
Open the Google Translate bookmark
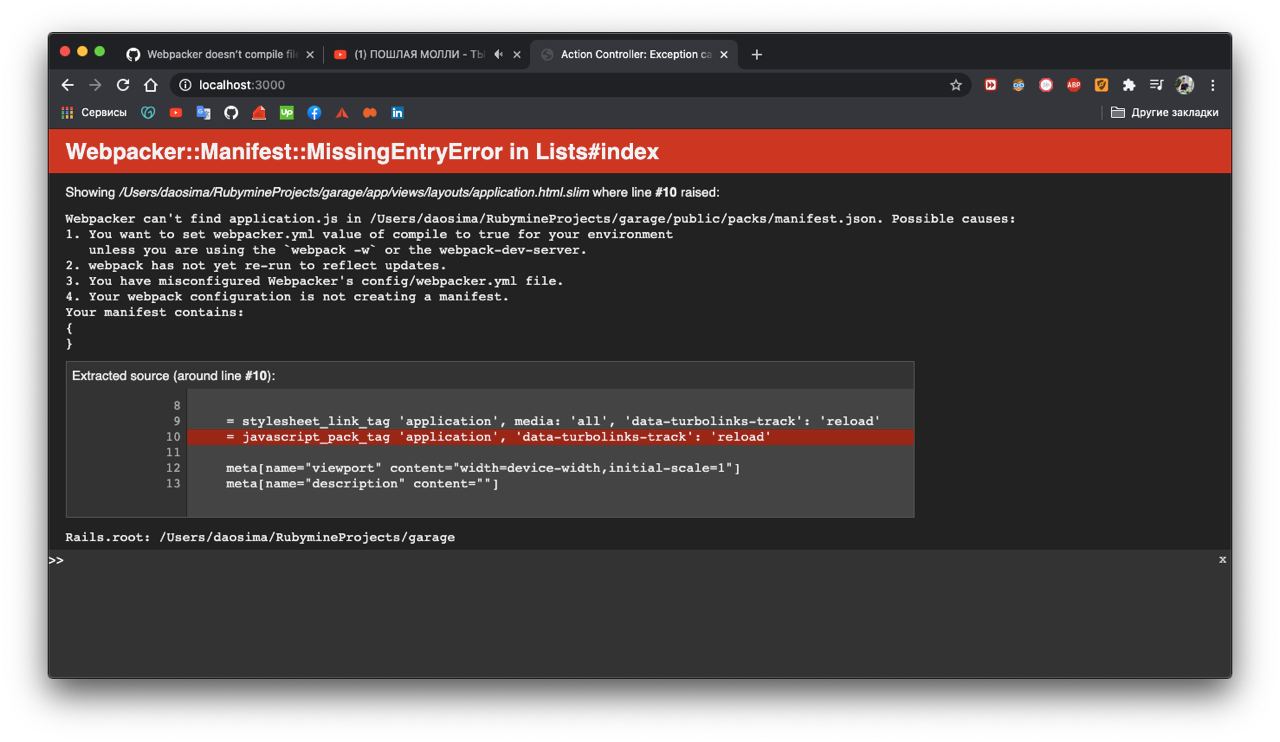point(203,113)
